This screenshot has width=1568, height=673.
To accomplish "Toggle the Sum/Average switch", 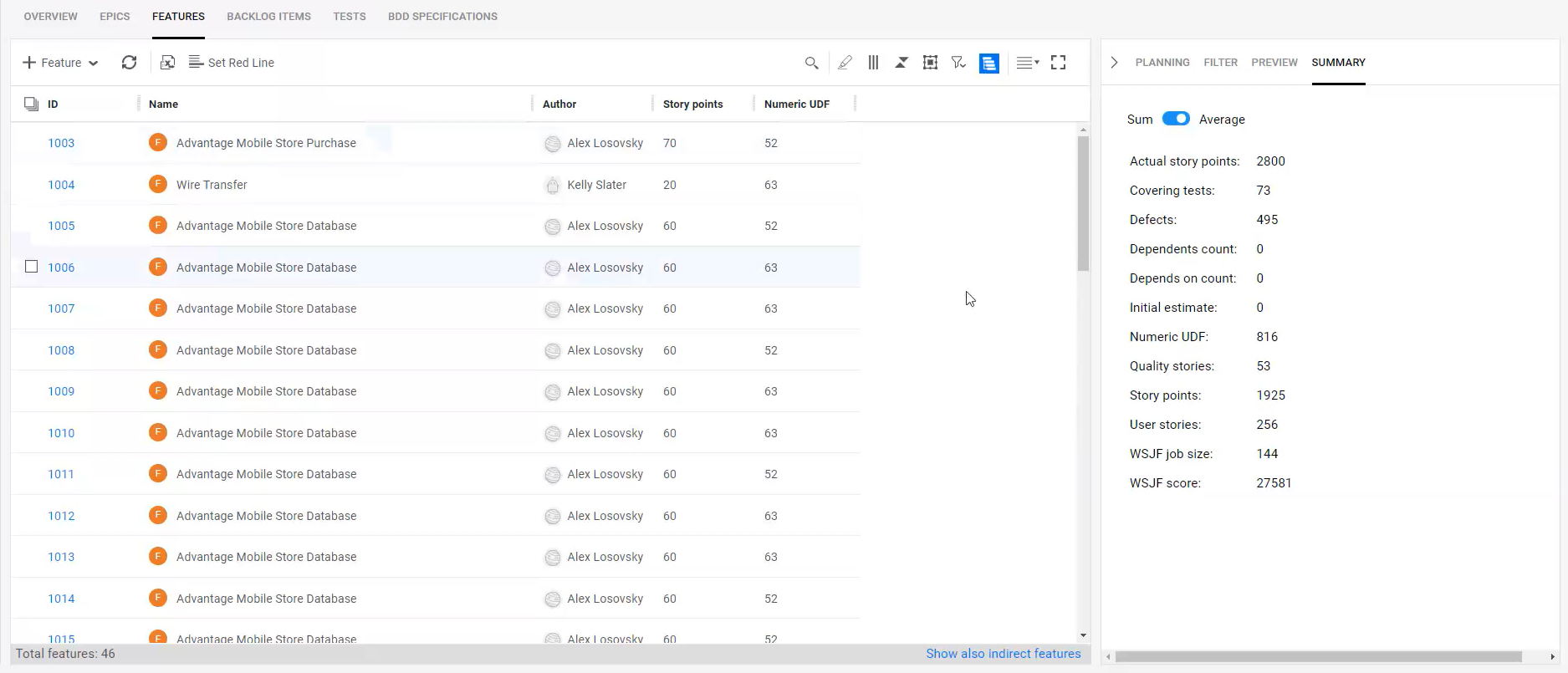I will 1176,119.
